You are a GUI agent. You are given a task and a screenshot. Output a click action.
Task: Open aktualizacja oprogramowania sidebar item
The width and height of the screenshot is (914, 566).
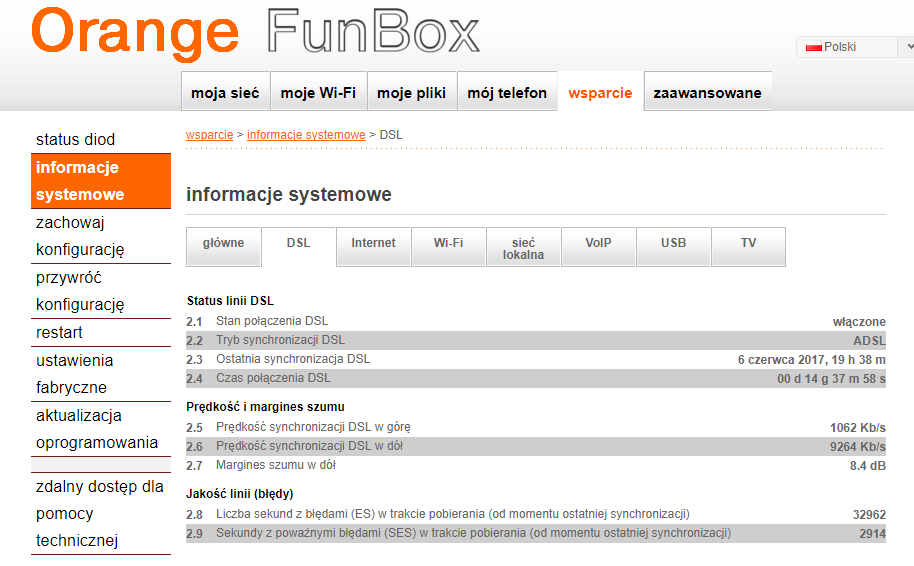[101, 429]
